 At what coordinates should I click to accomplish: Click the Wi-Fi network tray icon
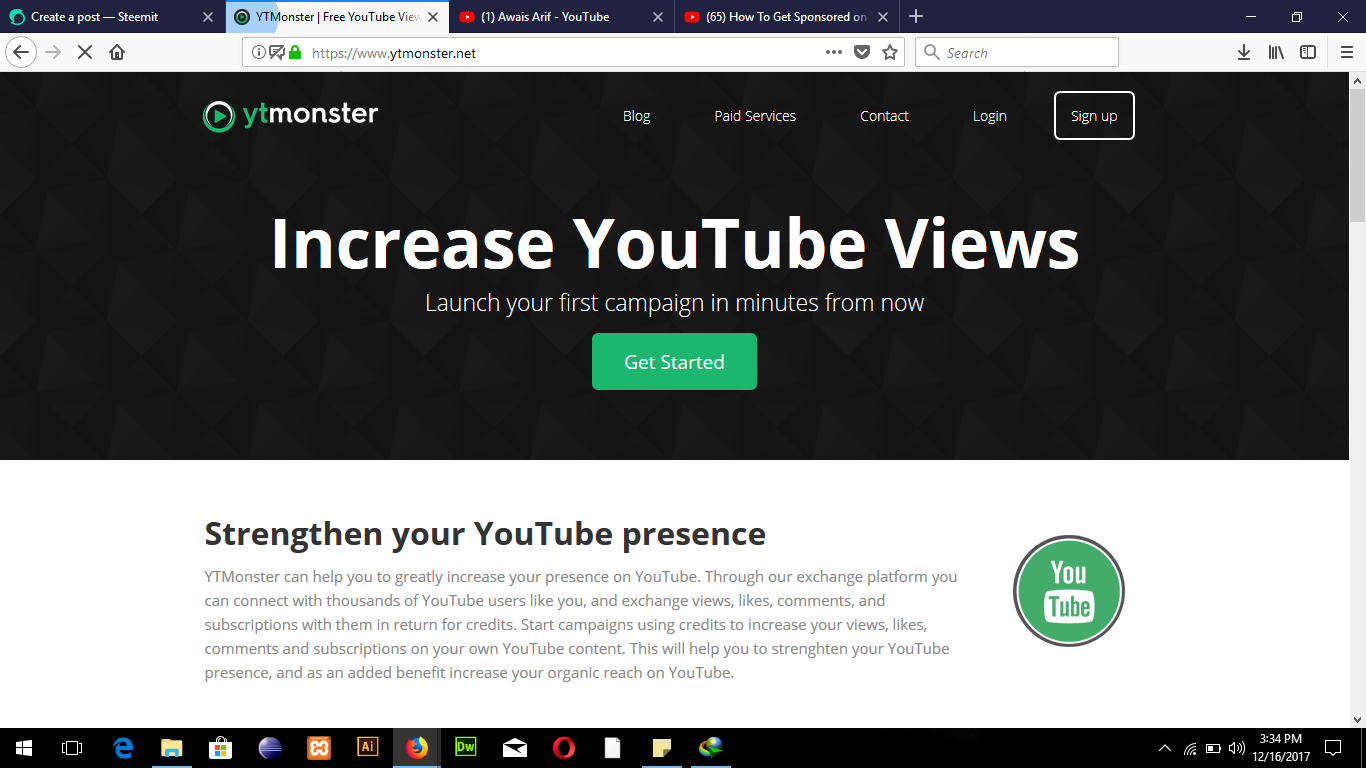pyautogui.click(x=1190, y=748)
